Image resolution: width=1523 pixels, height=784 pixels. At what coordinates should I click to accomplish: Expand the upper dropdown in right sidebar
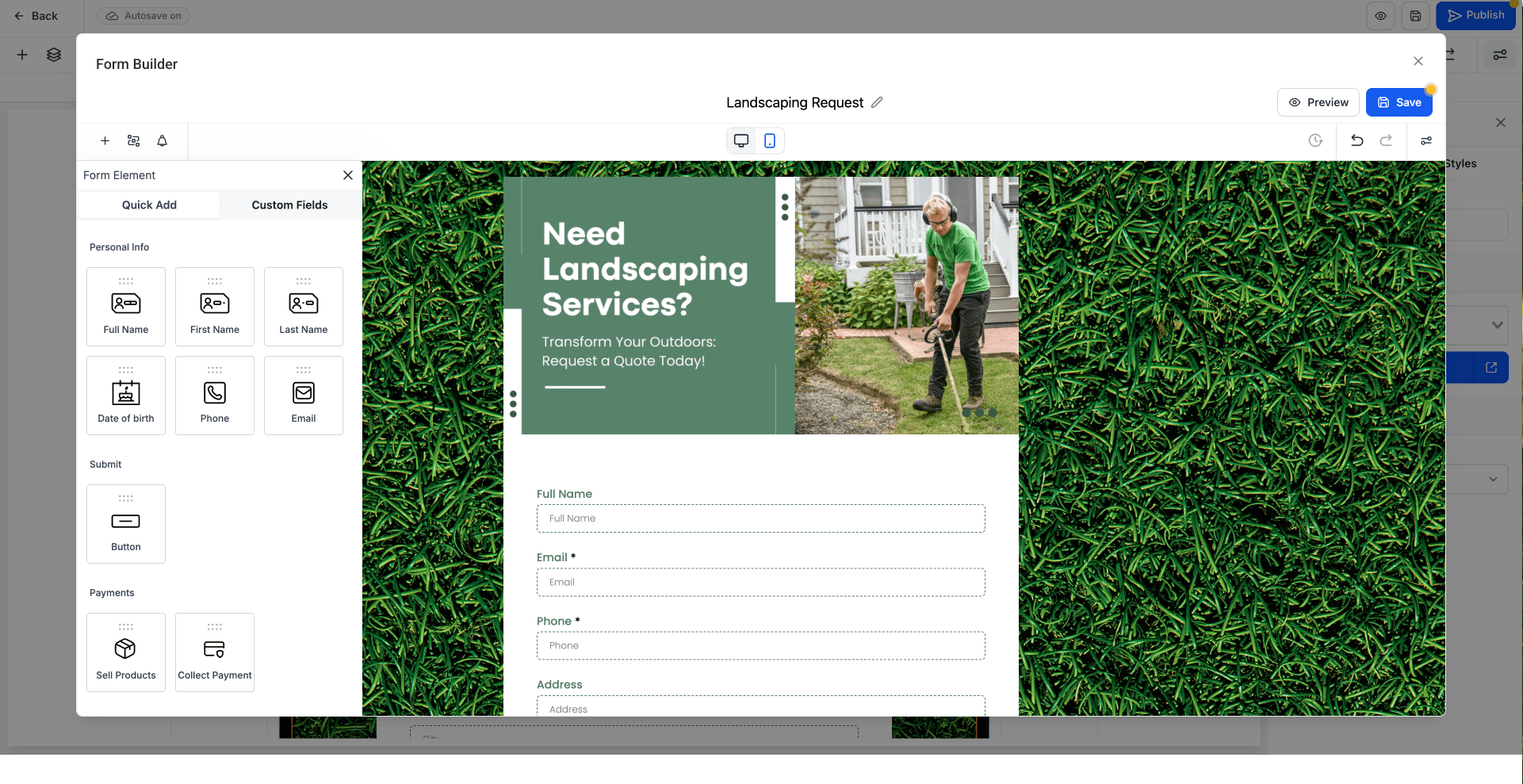(x=1496, y=325)
